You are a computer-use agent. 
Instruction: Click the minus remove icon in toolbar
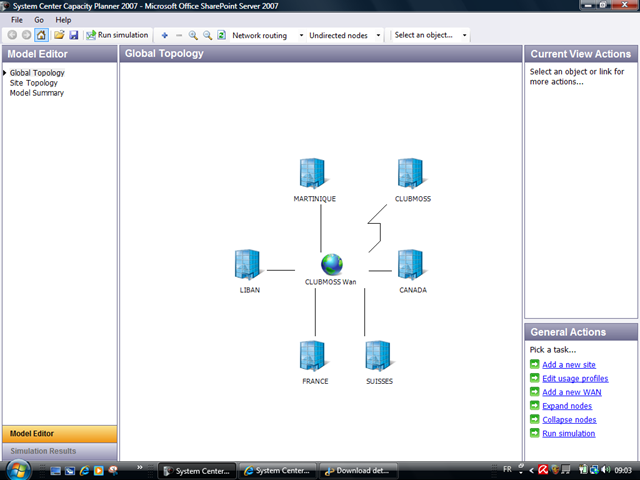pos(179,36)
